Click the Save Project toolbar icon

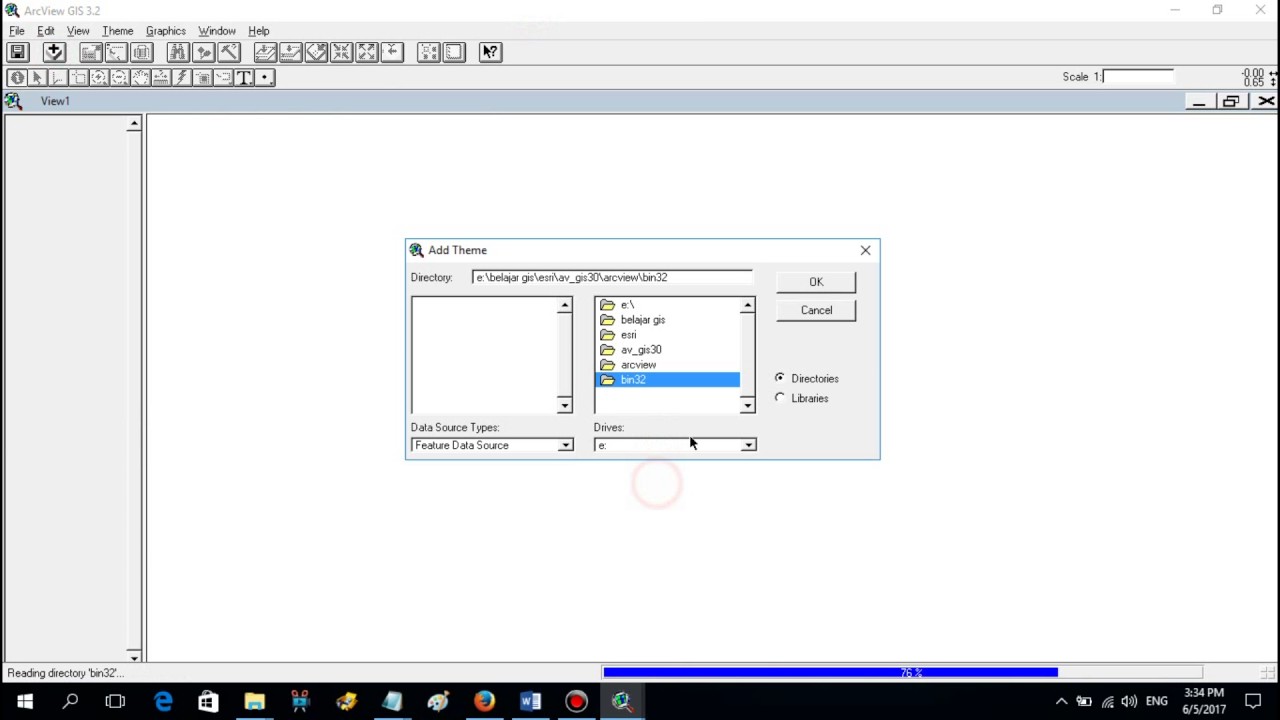[x=17, y=52]
